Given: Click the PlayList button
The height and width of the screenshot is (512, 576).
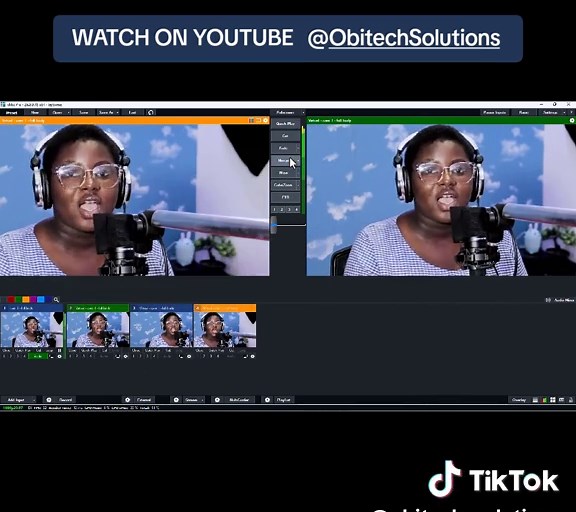Looking at the screenshot, I should click(283, 400).
